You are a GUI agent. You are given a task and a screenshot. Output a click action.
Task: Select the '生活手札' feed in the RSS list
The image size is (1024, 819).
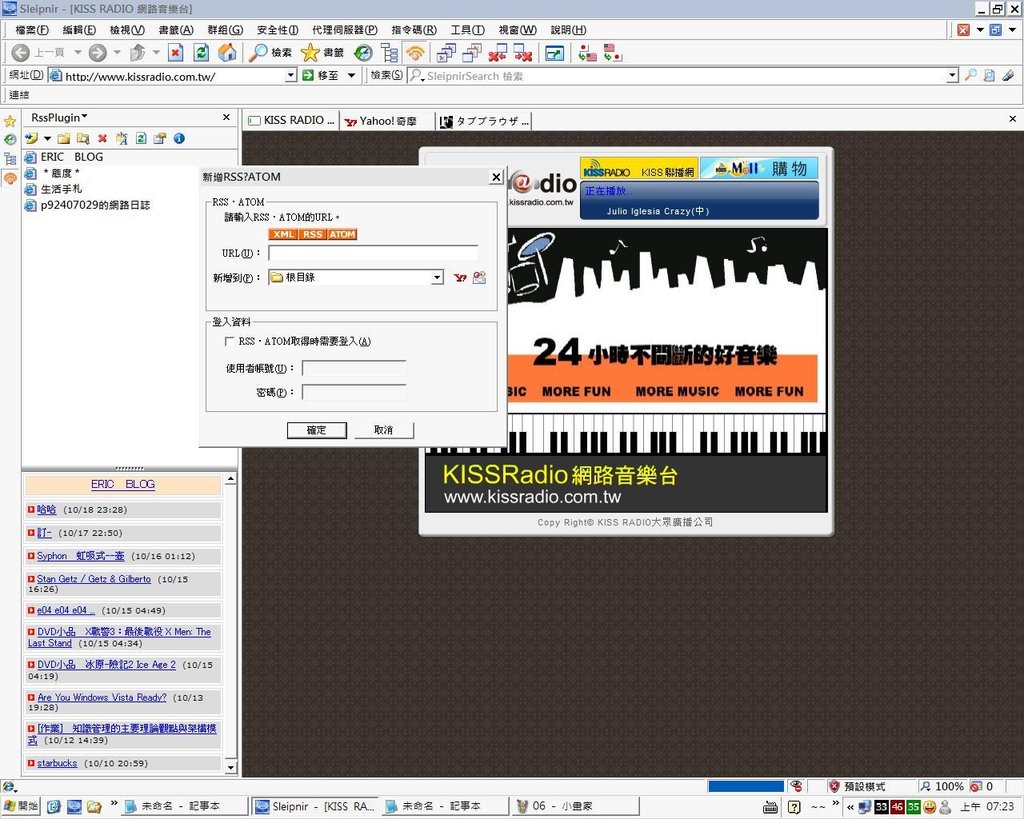(x=61, y=189)
